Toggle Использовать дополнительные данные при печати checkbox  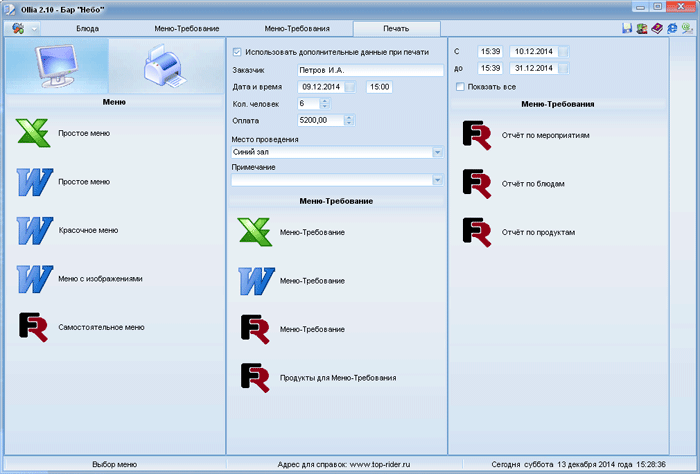pos(237,52)
